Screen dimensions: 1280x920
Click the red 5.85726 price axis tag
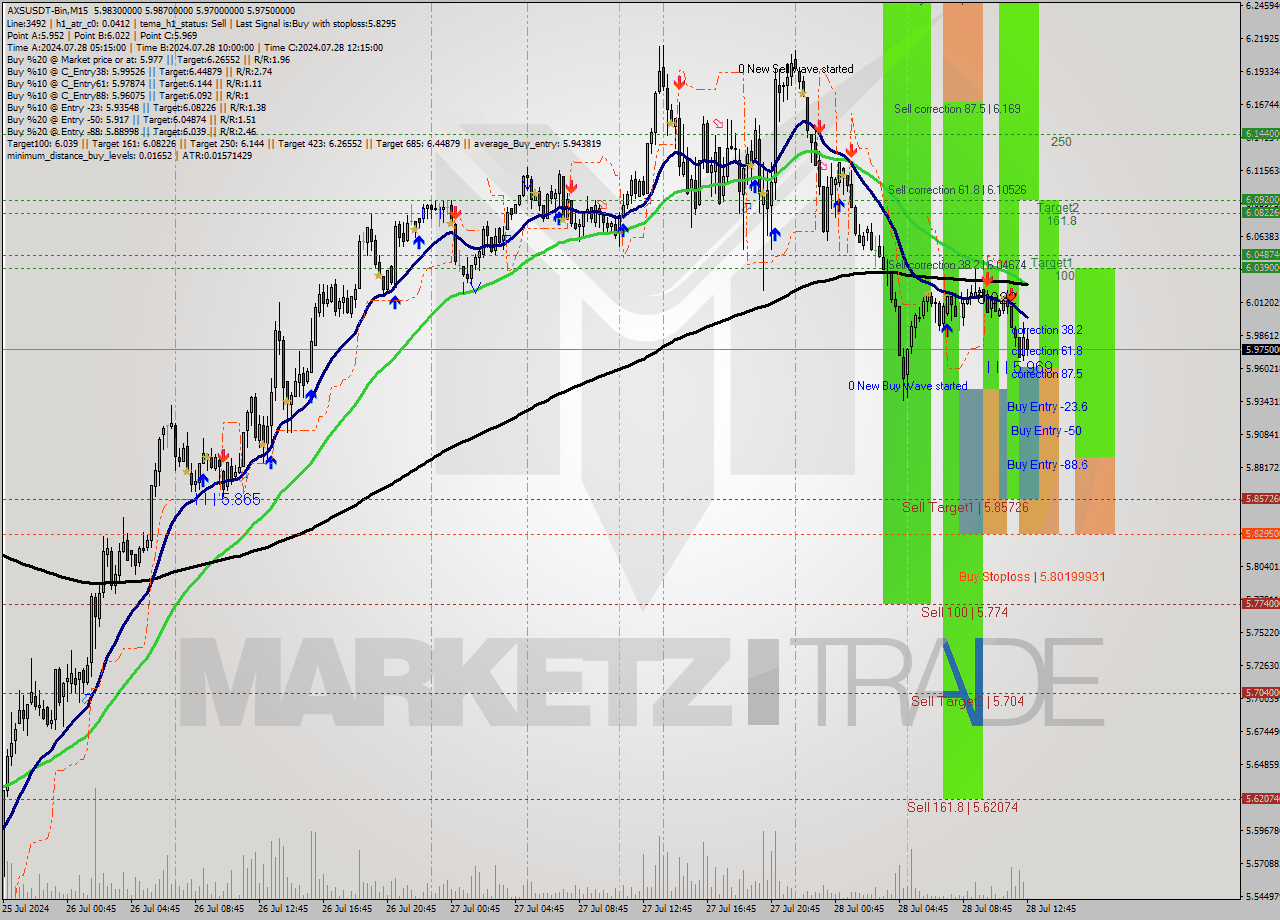(1260, 498)
